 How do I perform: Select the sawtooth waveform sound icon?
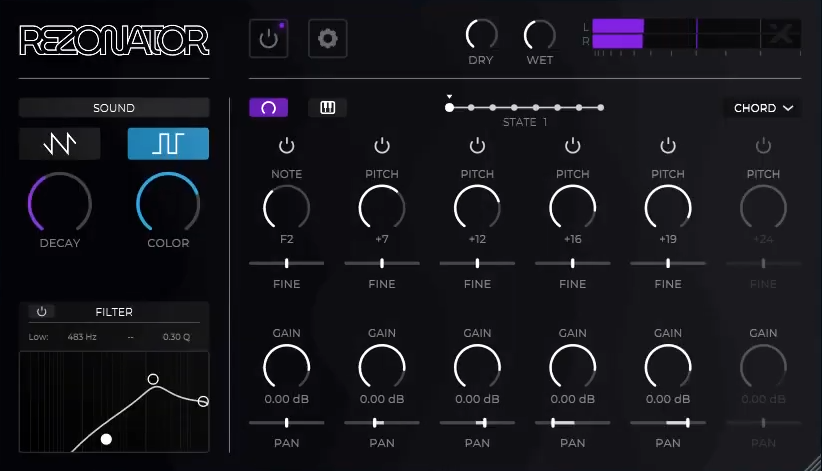[x=60, y=144]
